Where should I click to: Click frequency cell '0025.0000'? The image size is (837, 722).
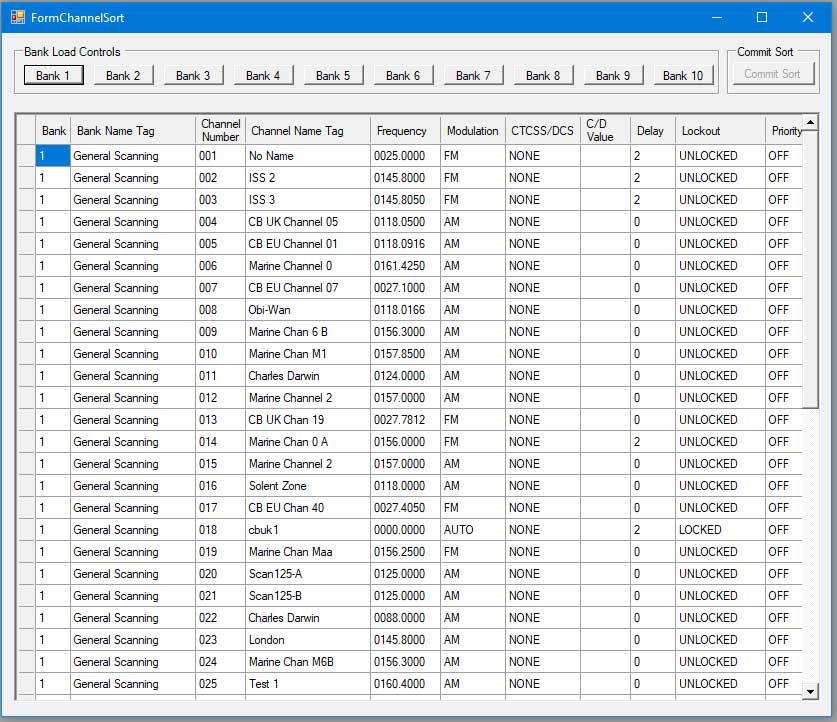tap(405, 156)
